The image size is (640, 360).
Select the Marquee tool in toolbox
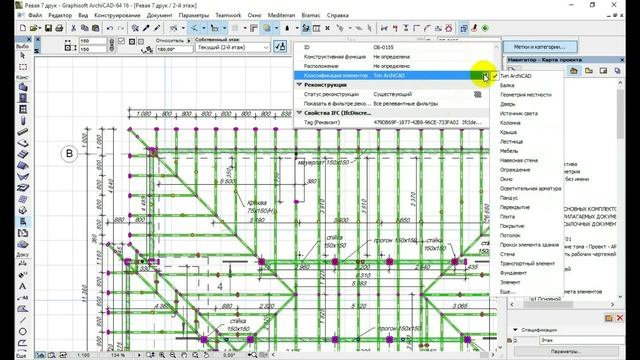pyautogui.click(x=23, y=67)
